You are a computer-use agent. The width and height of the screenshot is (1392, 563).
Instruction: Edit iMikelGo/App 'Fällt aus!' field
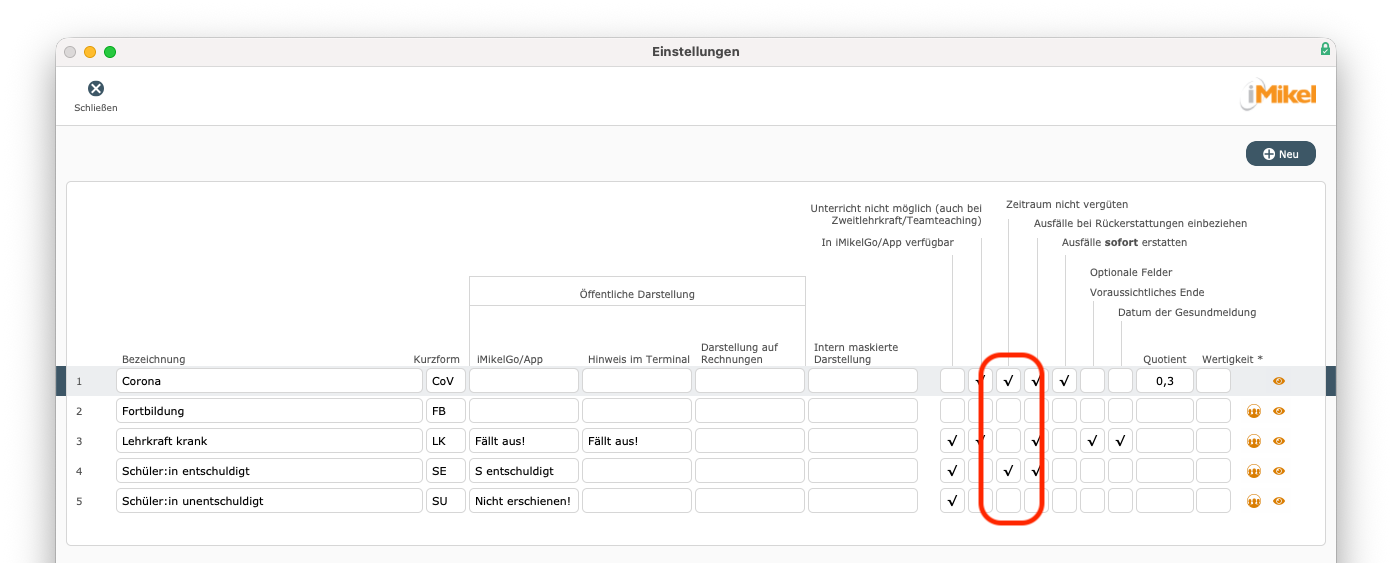[524, 441]
